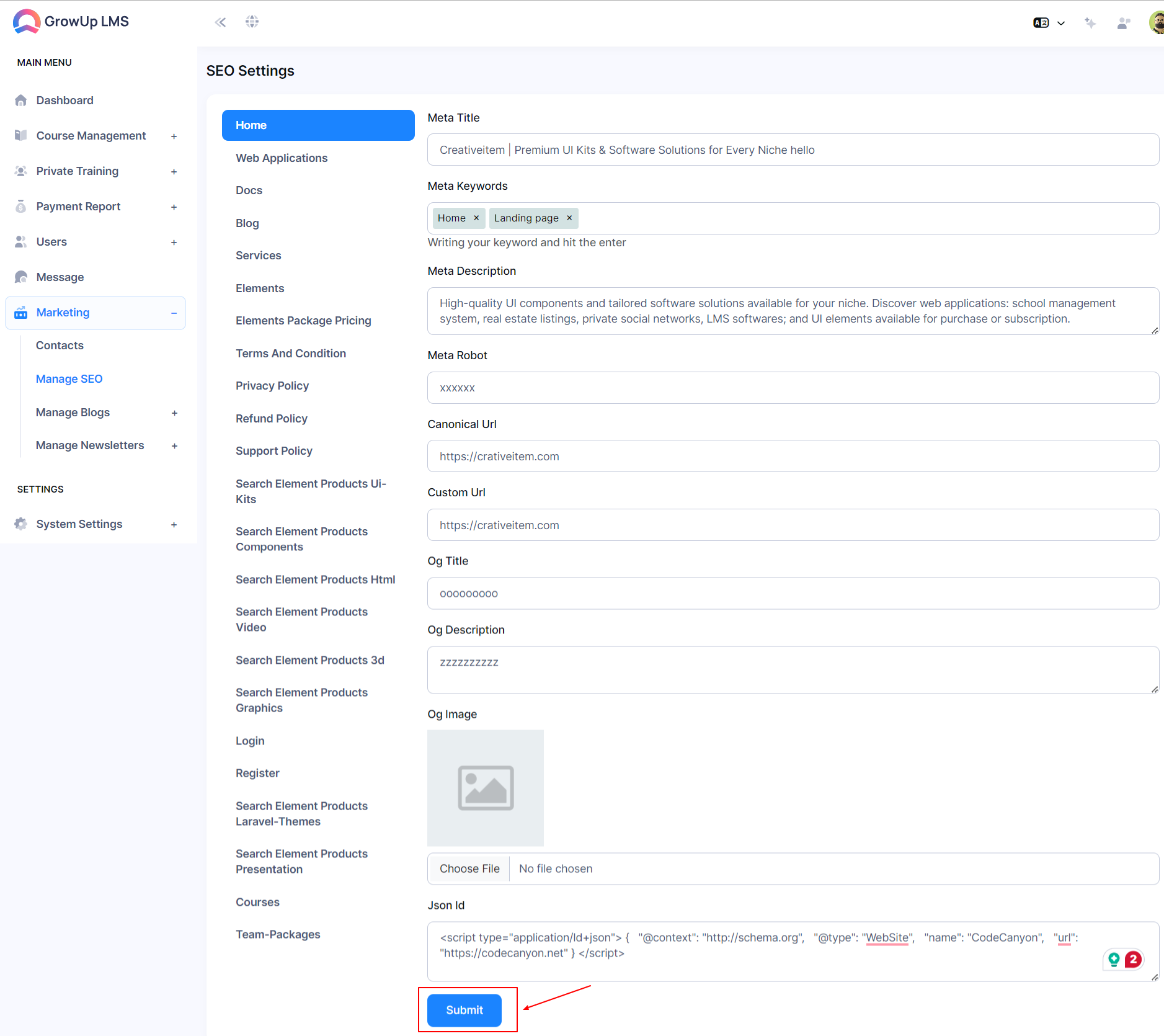1164x1036 pixels.
Task: Click the System Settings gear icon
Action: click(21, 524)
